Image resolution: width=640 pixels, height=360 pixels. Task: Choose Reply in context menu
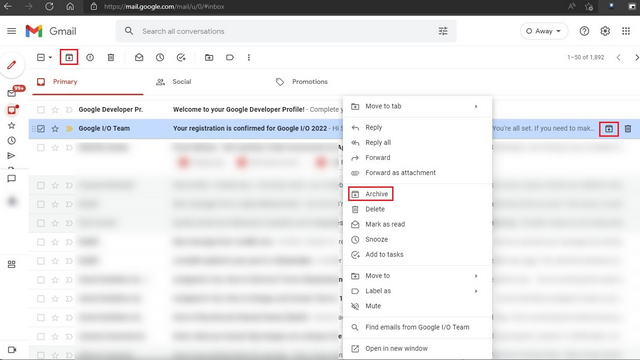tap(418, 128)
